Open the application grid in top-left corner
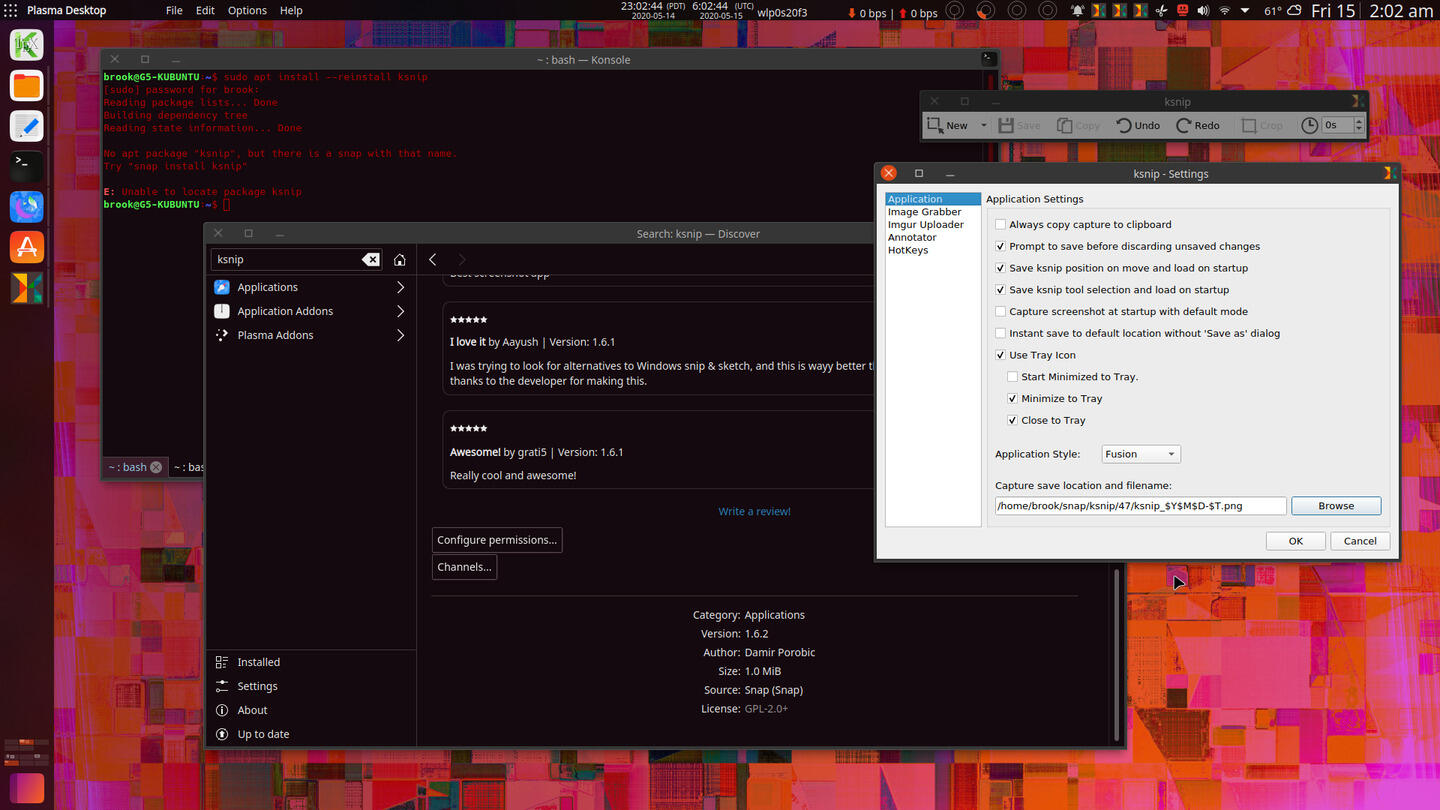Image resolution: width=1440 pixels, height=810 pixels. pos(11,11)
